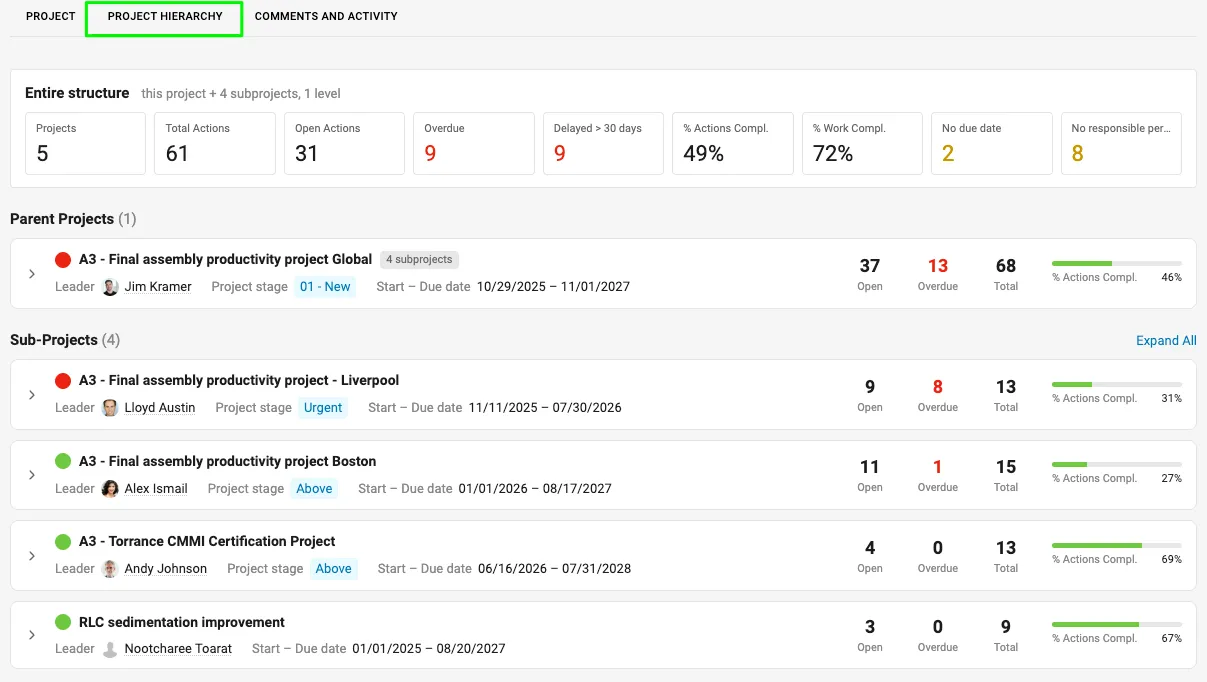
Task: Click the red status dot on Global project
Action: click(x=63, y=260)
